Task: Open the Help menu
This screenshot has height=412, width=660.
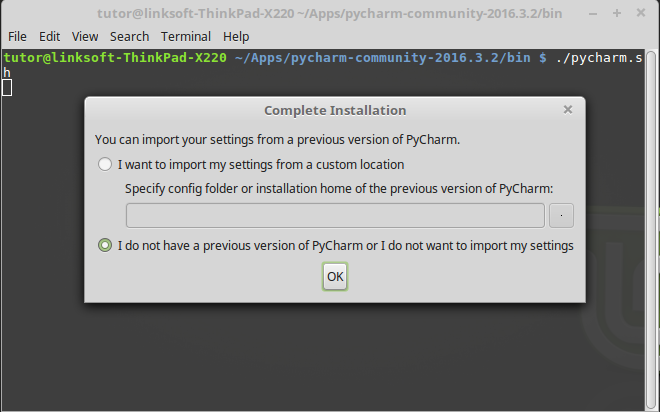Action: click(x=236, y=36)
